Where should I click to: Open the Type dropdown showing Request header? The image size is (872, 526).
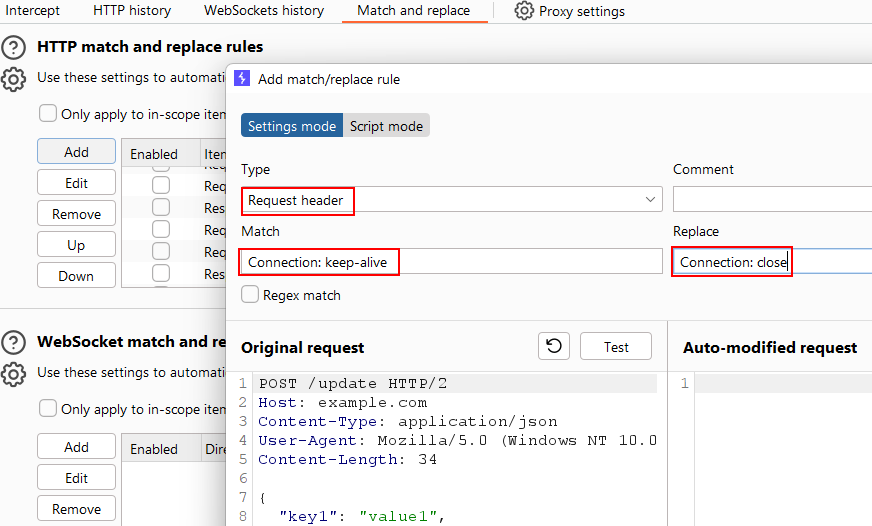tap(451, 200)
